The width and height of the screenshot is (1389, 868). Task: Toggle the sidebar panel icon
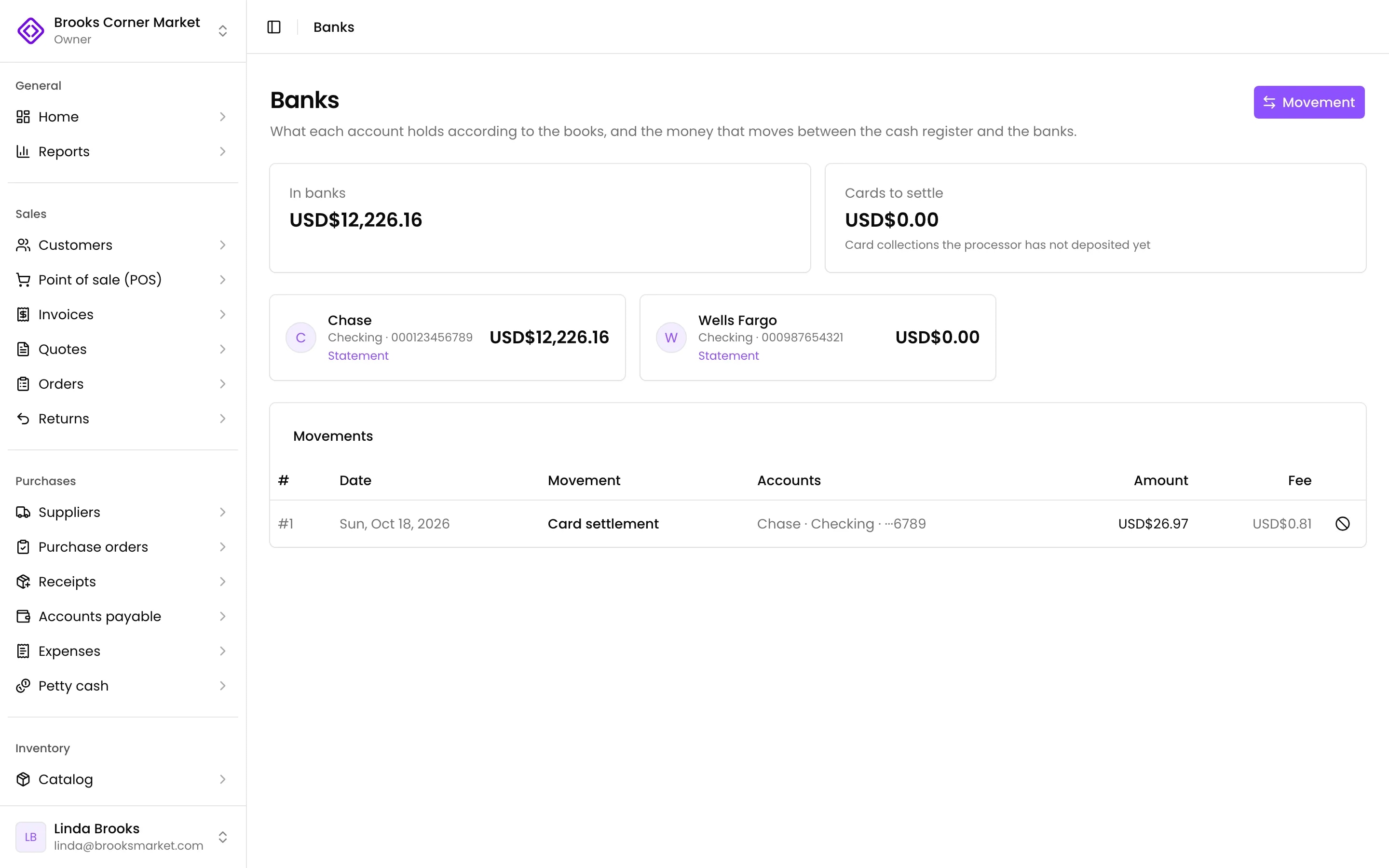click(274, 27)
